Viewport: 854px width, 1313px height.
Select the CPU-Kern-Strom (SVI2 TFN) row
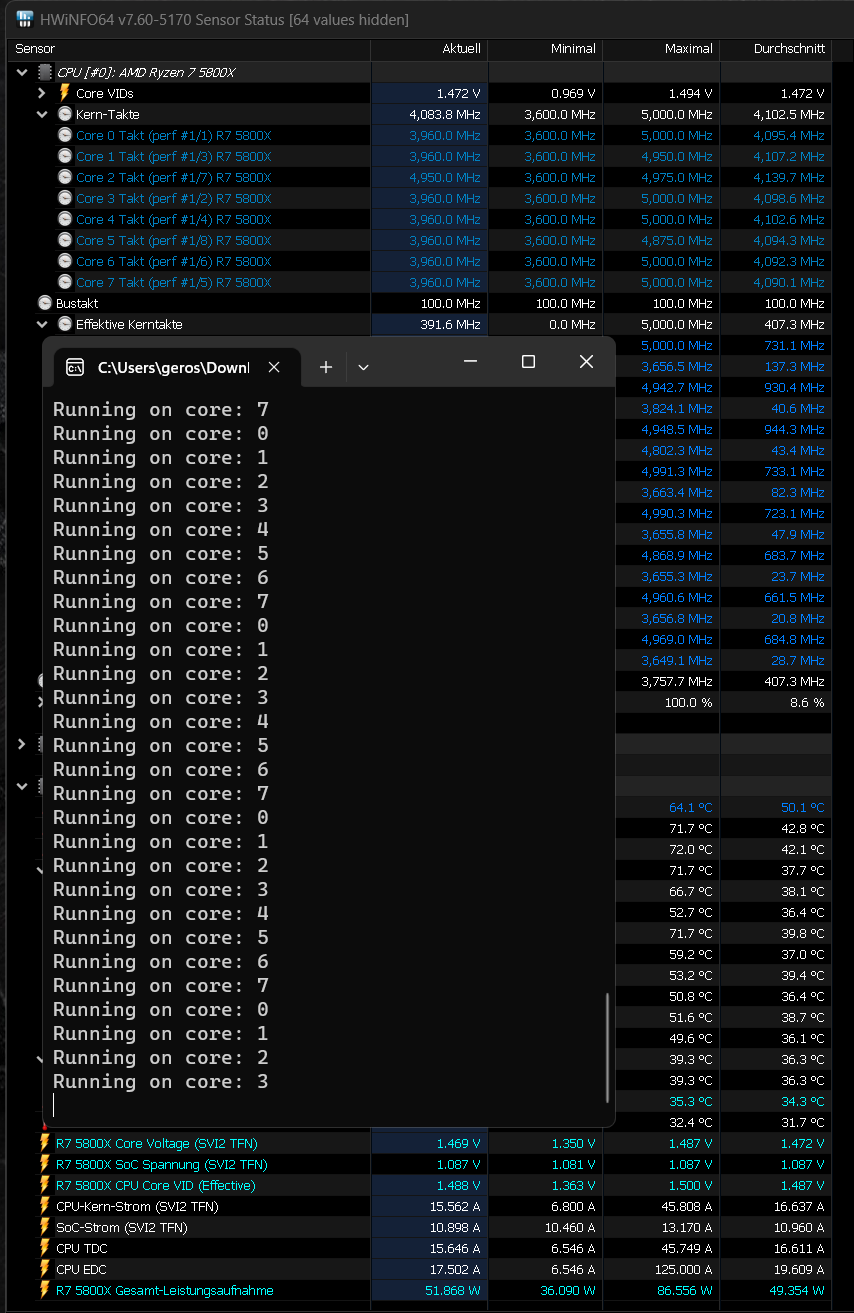tap(421, 1206)
